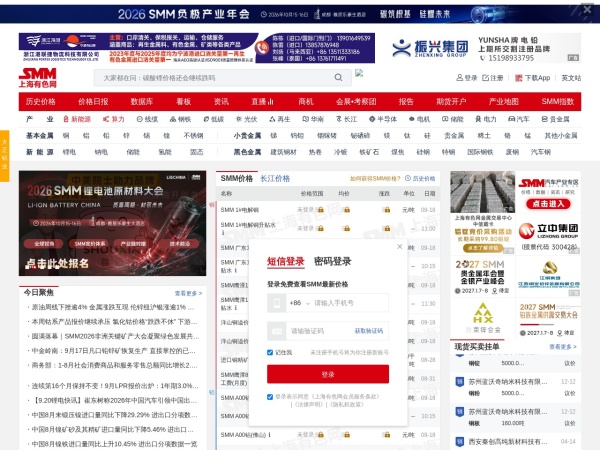
Task: Open 数据库 menu item
Action: tap(142, 101)
